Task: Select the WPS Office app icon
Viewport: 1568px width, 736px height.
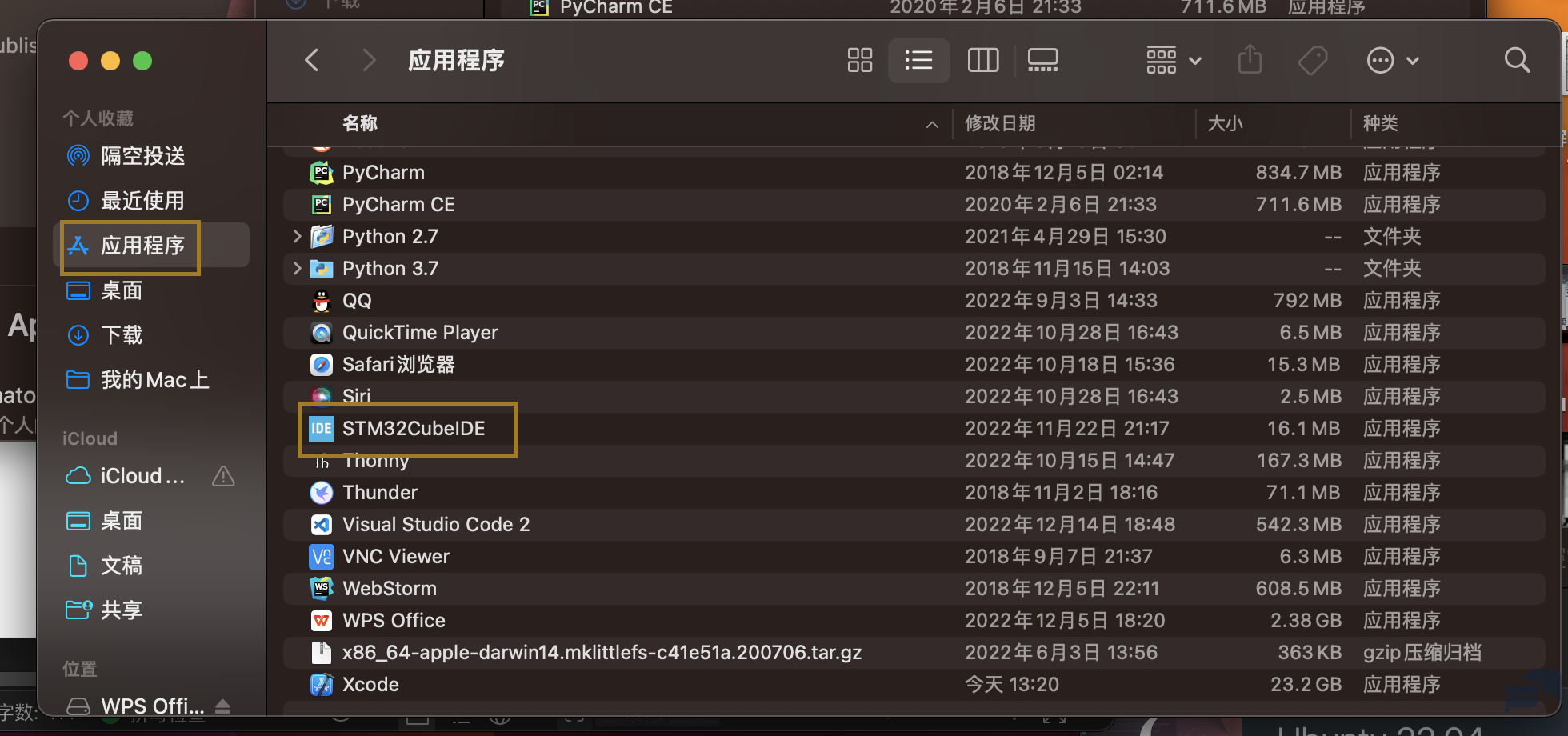Action: [x=322, y=620]
